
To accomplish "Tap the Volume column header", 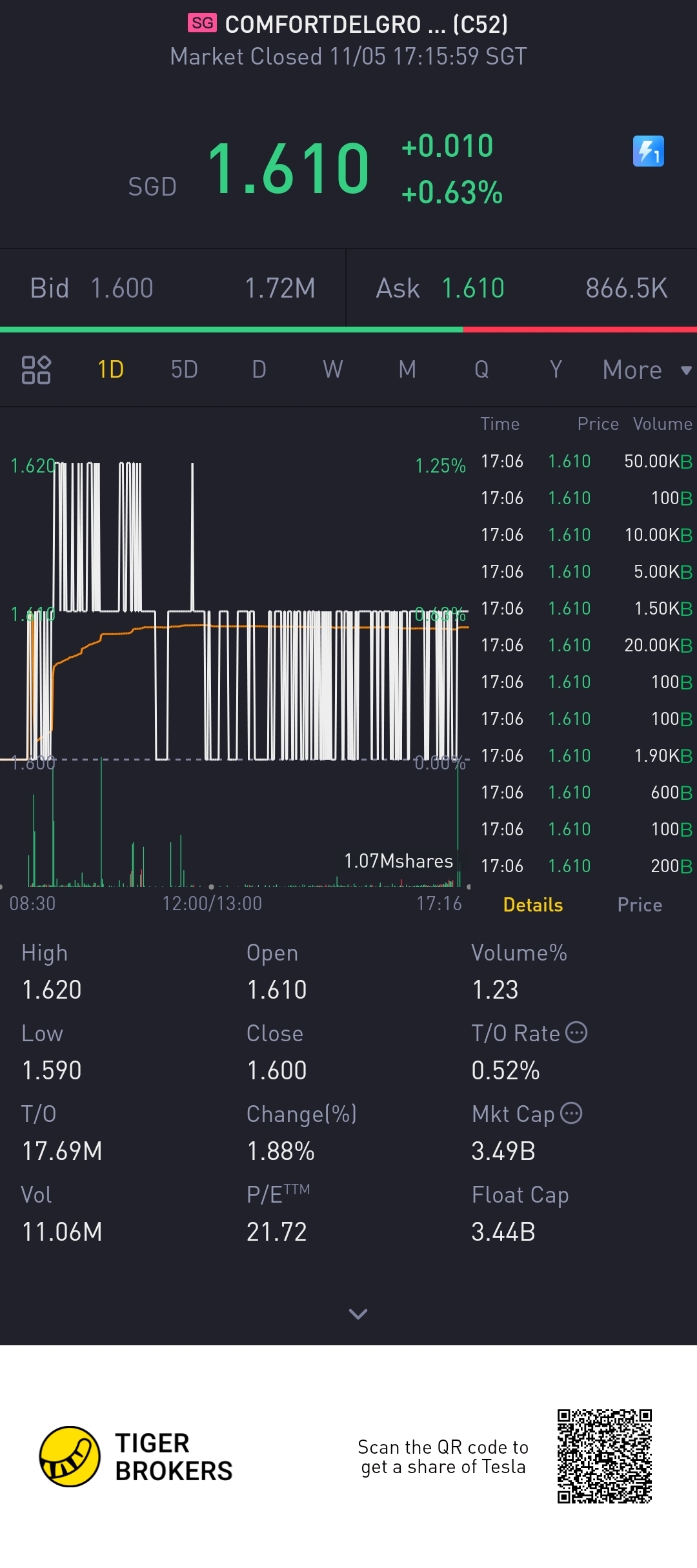I will coord(663,424).
